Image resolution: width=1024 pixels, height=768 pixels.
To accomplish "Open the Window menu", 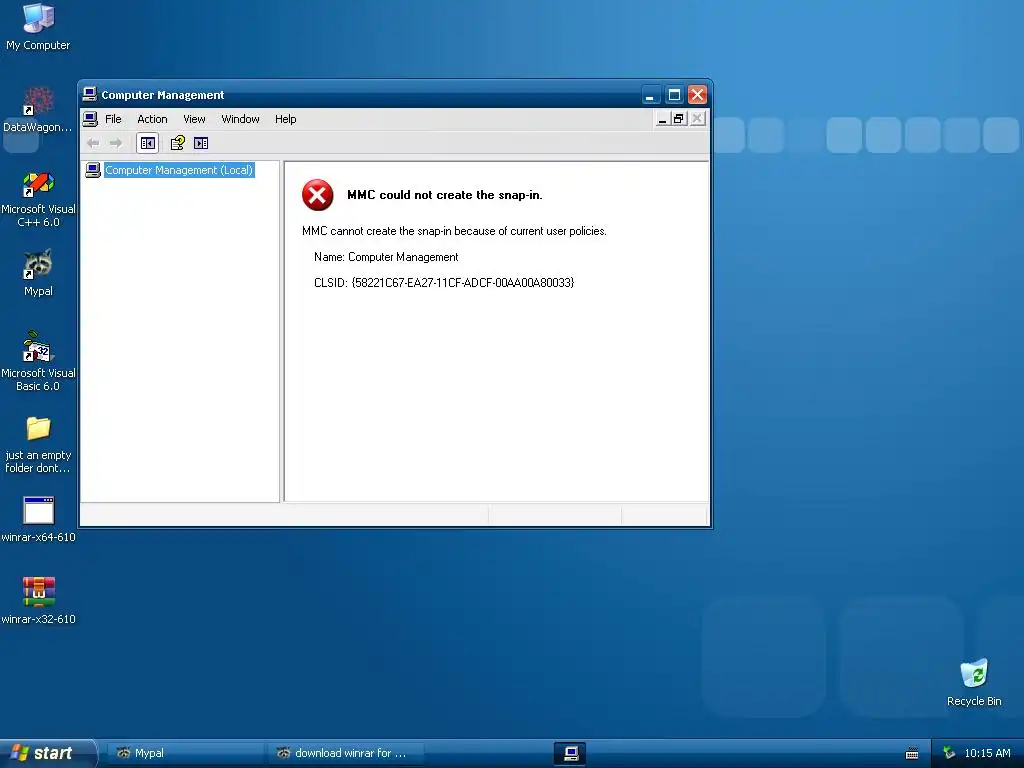I will 240,119.
